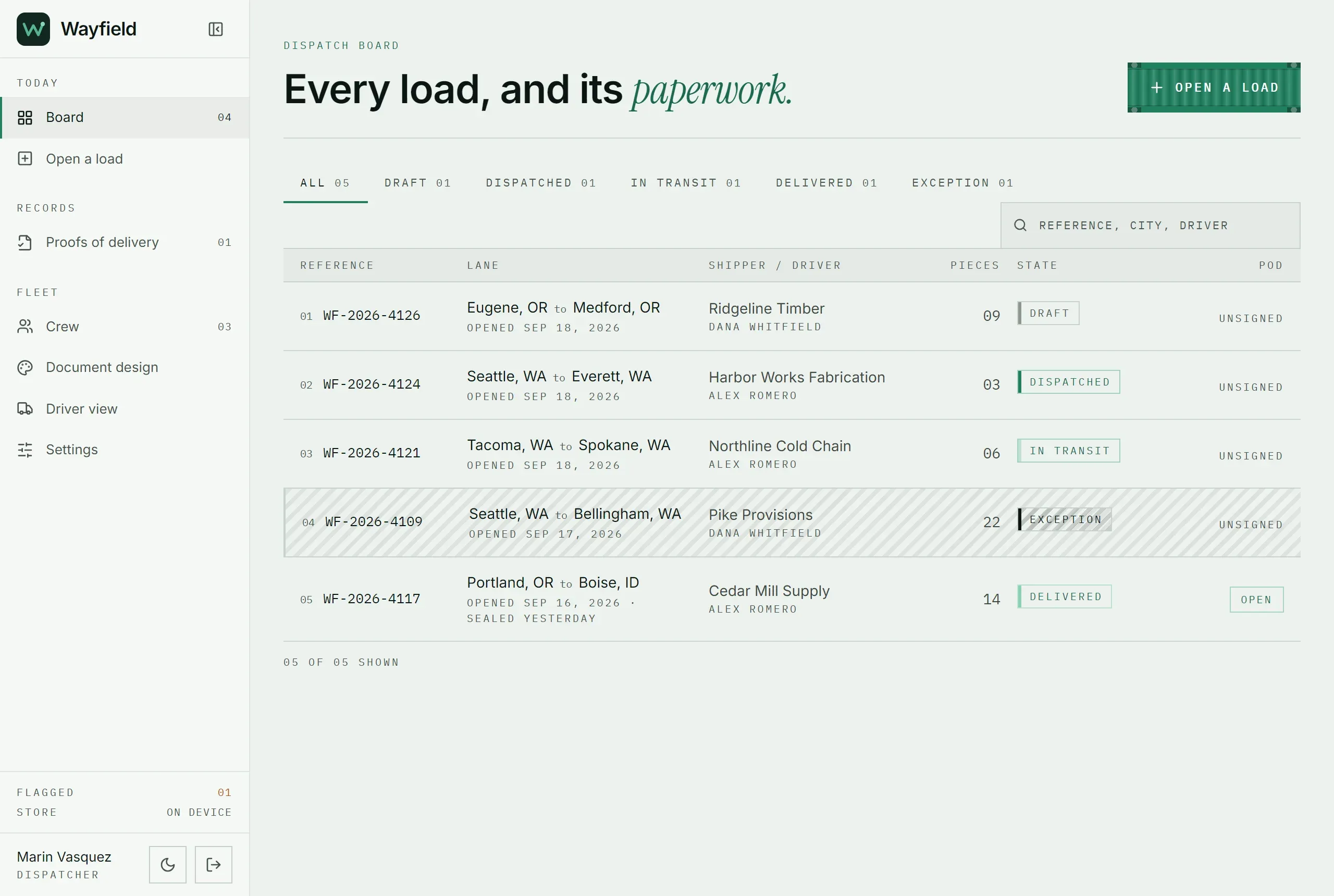The image size is (1334, 896).
Task: Open POD for WF-2026-4117
Action: click(x=1256, y=600)
